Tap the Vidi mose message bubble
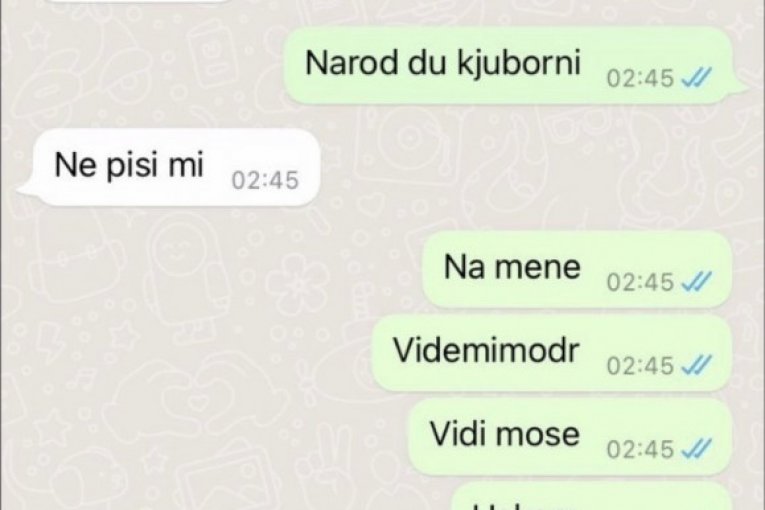Screen dimensions: 765x510 click(570, 436)
